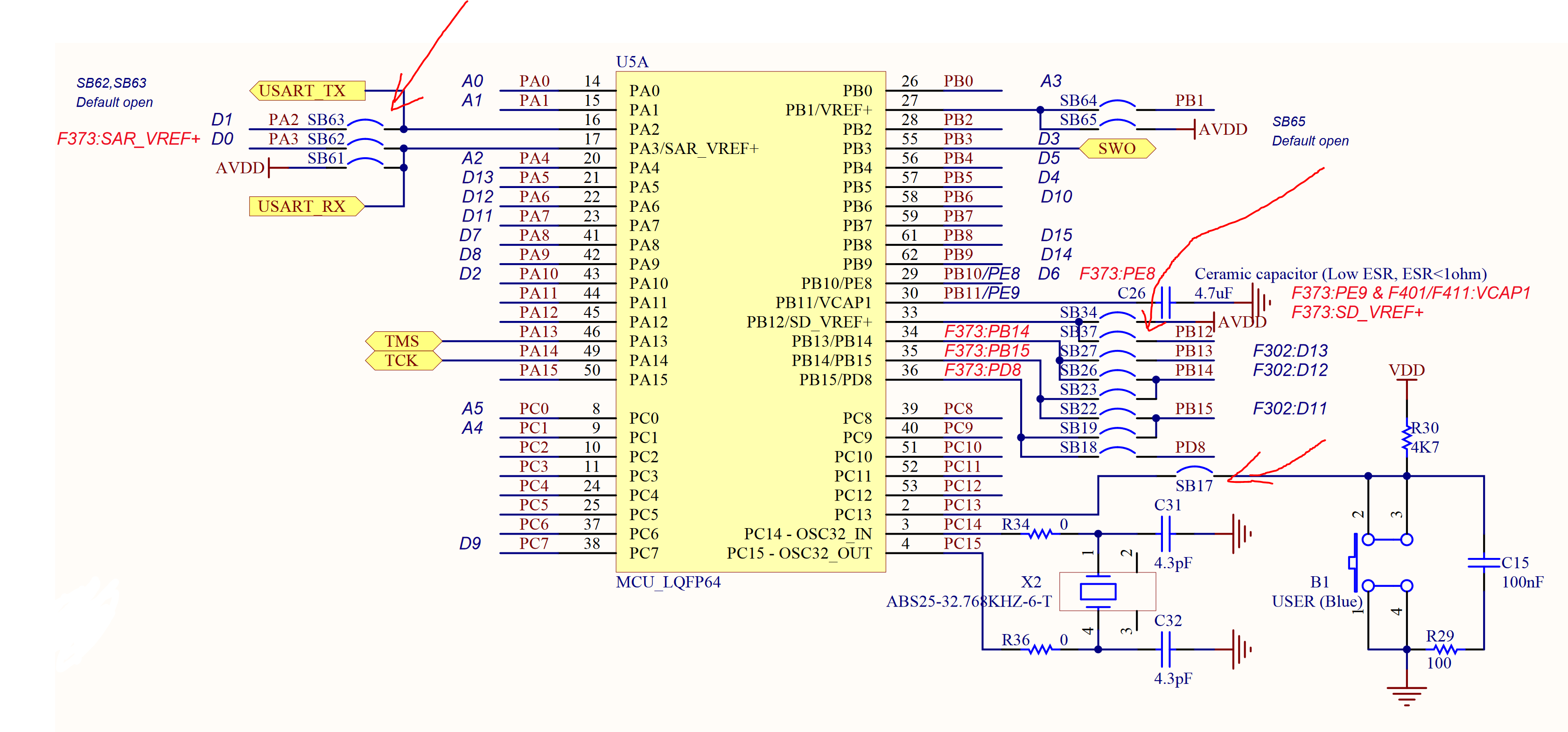Viewport: 1568px width, 732px height.
Task: Select the USART_TX port symbol
Action: [308, 91]
